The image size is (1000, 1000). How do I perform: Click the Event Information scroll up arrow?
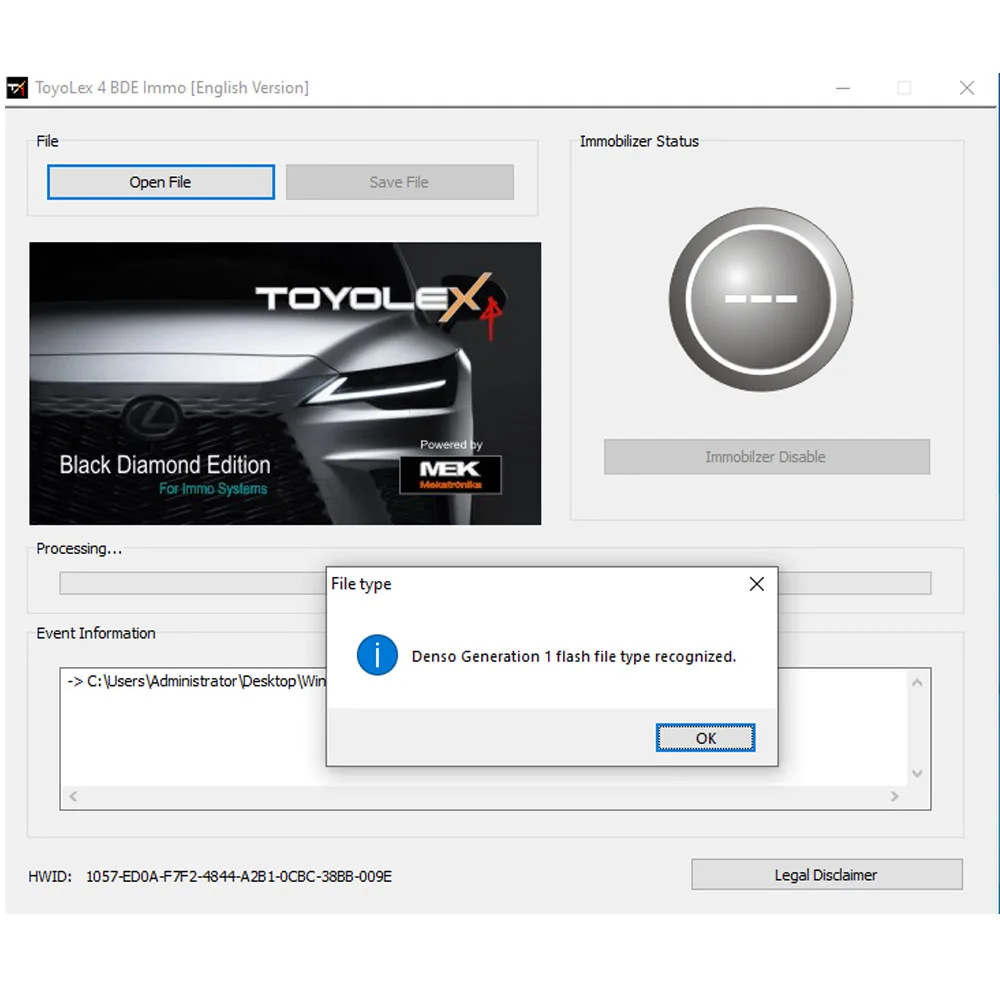(917, 683)
